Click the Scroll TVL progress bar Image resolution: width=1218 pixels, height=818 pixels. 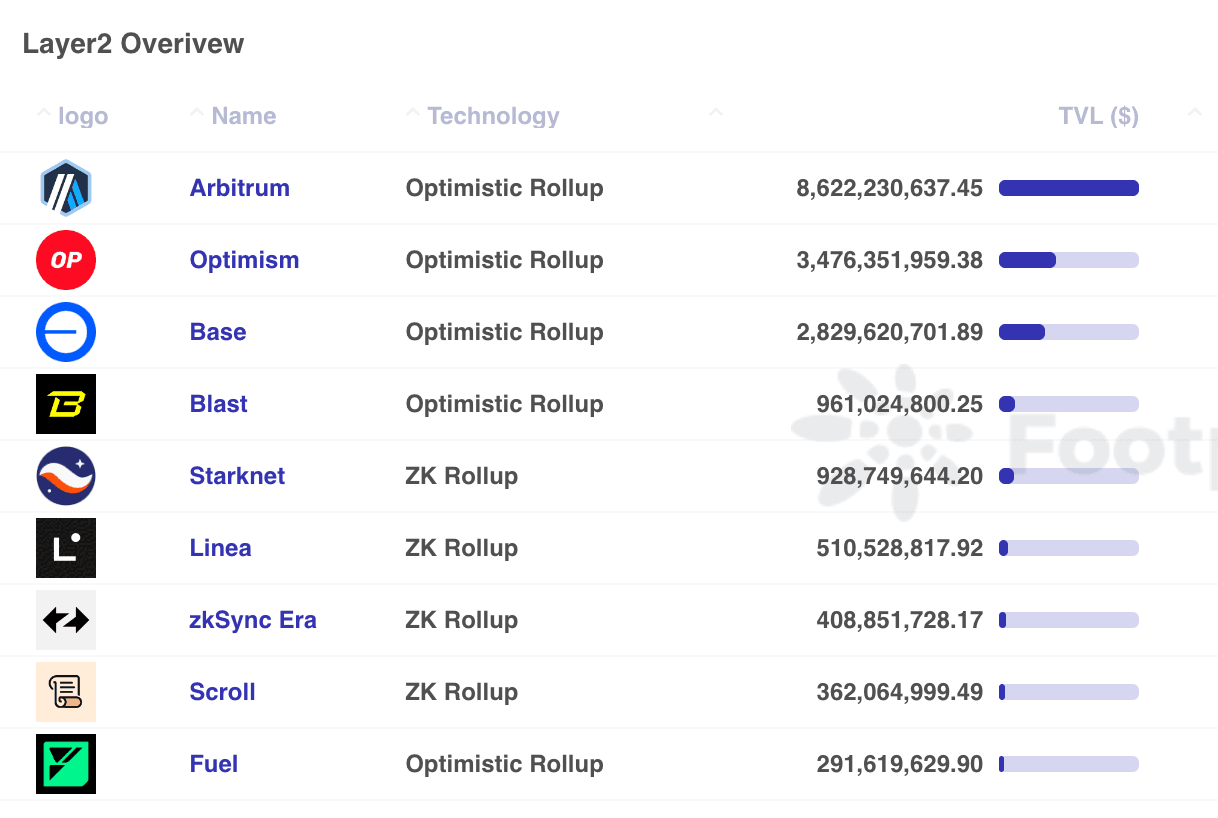pyautogui.click(x=1069, y=692)
